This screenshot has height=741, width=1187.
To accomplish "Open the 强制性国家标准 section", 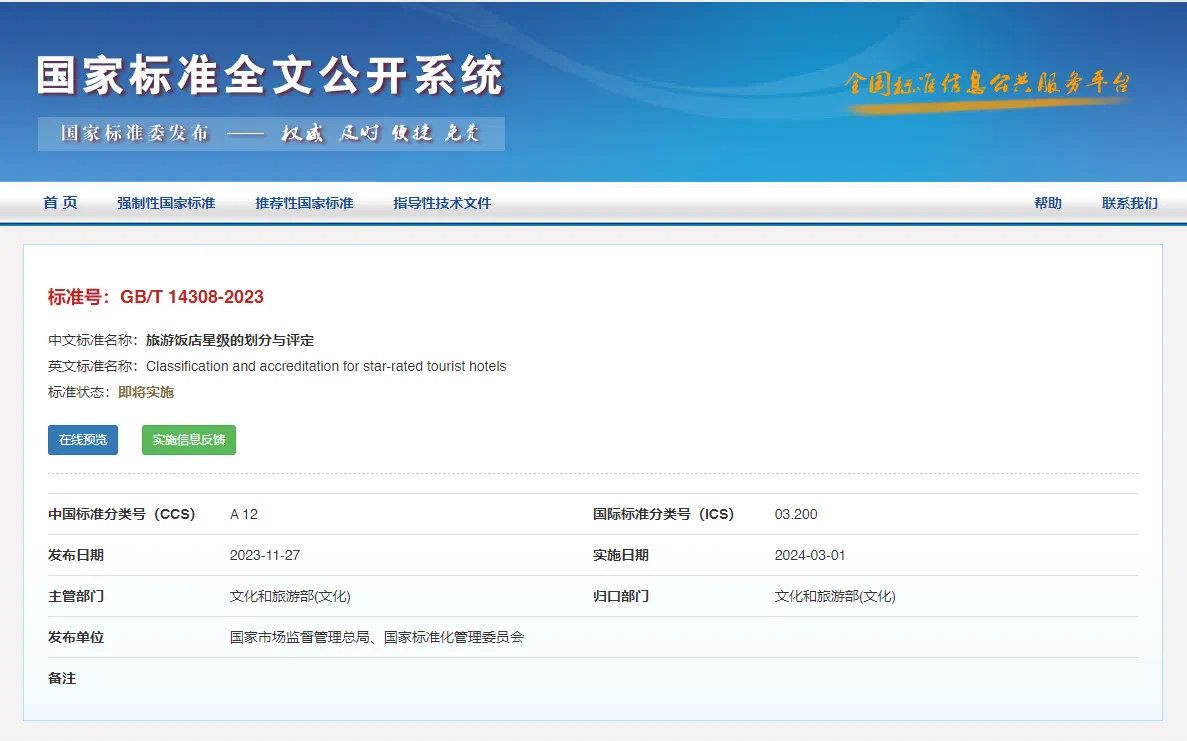I will pyautogui.click(x=166, y=202).
